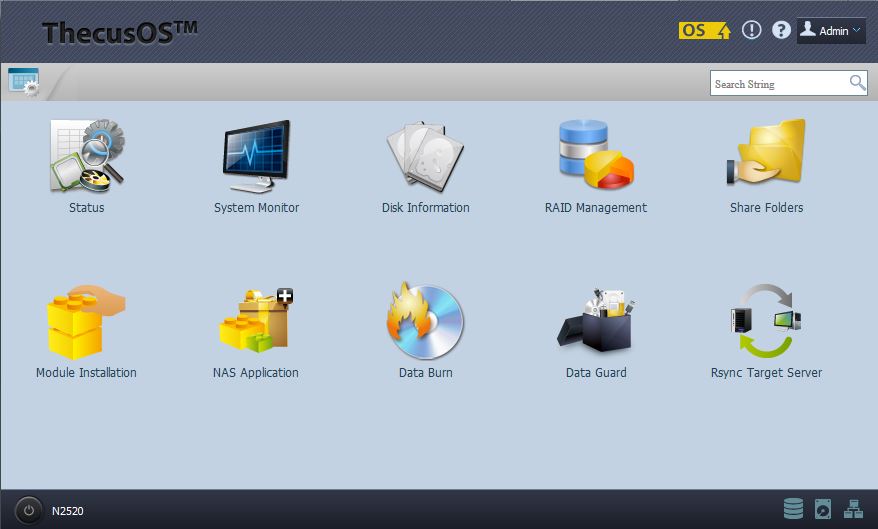The image size is (878, 529).
Task: View system alerts exclamation icon
Action: tap(751, 30)
